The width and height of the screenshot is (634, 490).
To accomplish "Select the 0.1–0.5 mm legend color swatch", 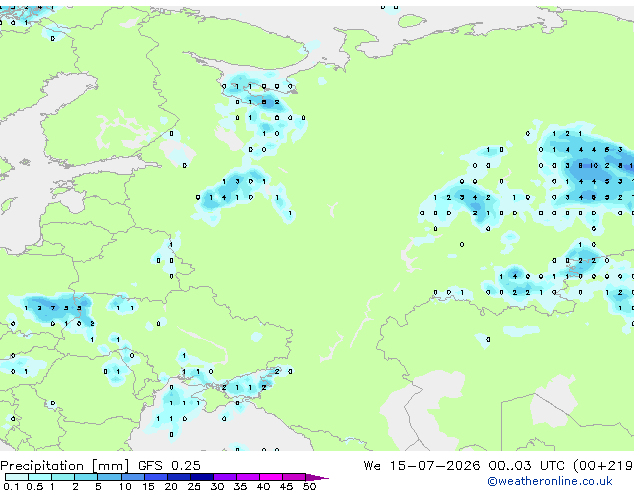I will pos(17,477).
